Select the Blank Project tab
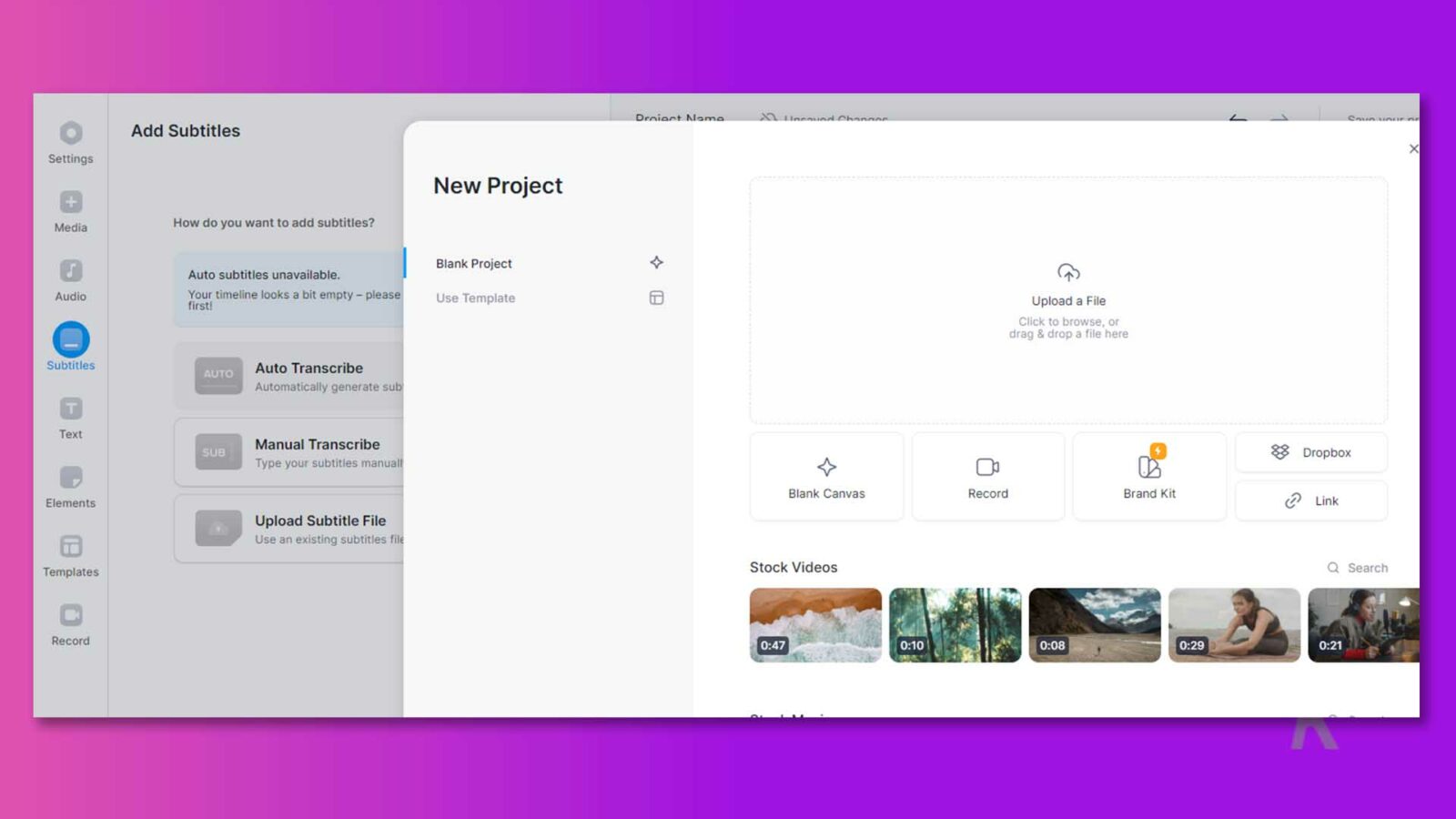Viewport: 1456px width, 819px height. (549, 263)
